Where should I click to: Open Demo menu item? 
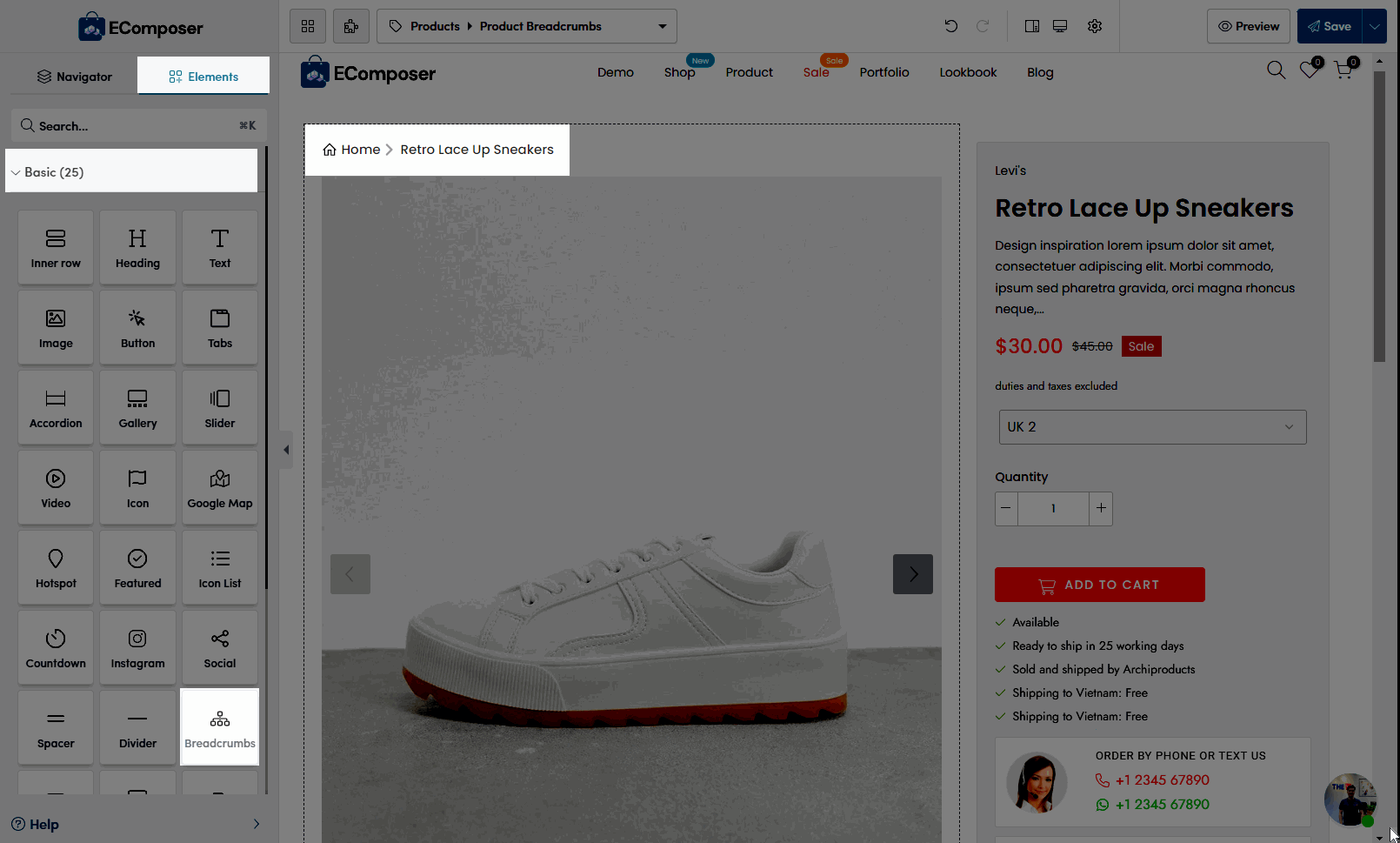616,72
